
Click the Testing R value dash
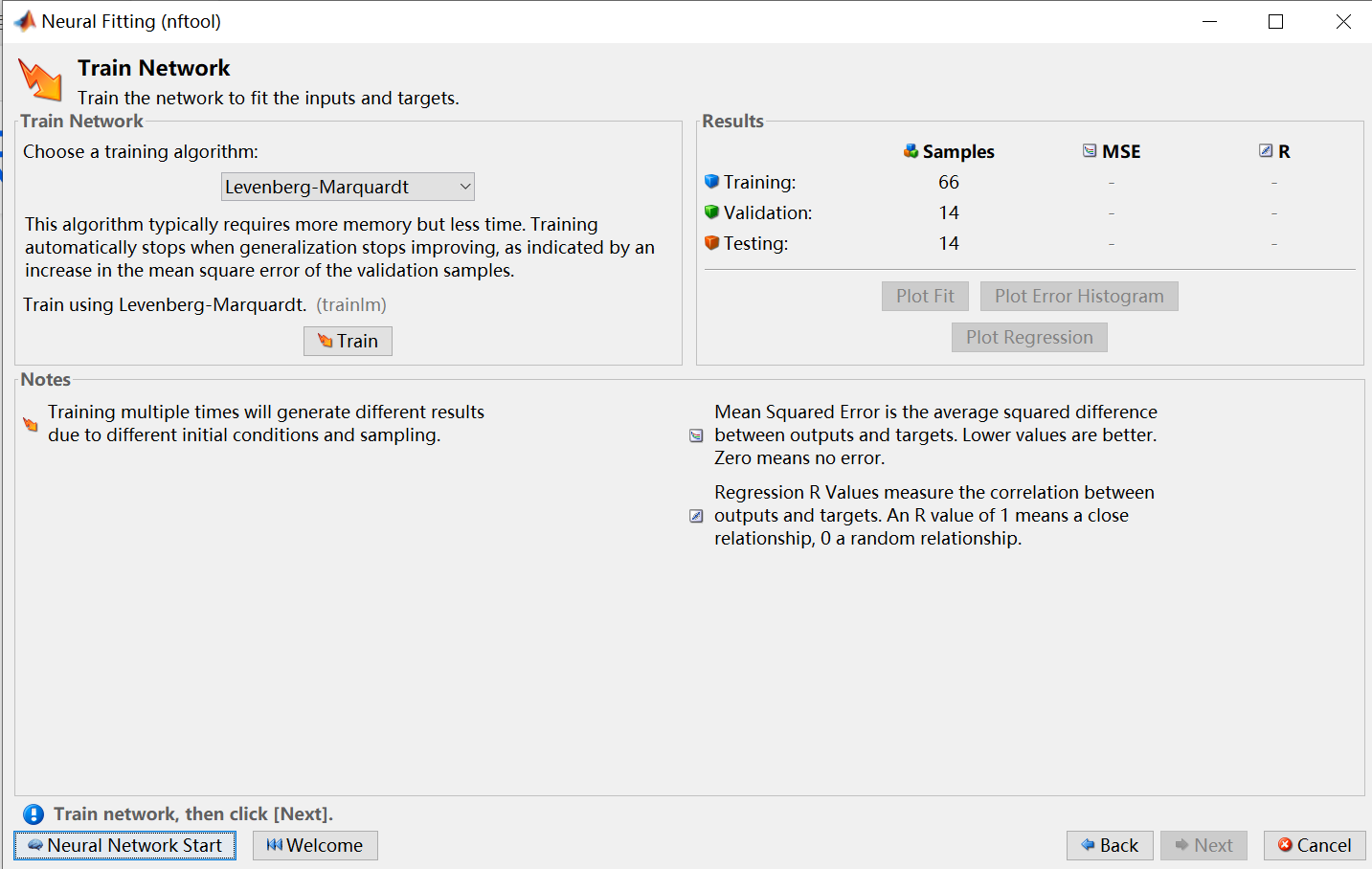1274,244
